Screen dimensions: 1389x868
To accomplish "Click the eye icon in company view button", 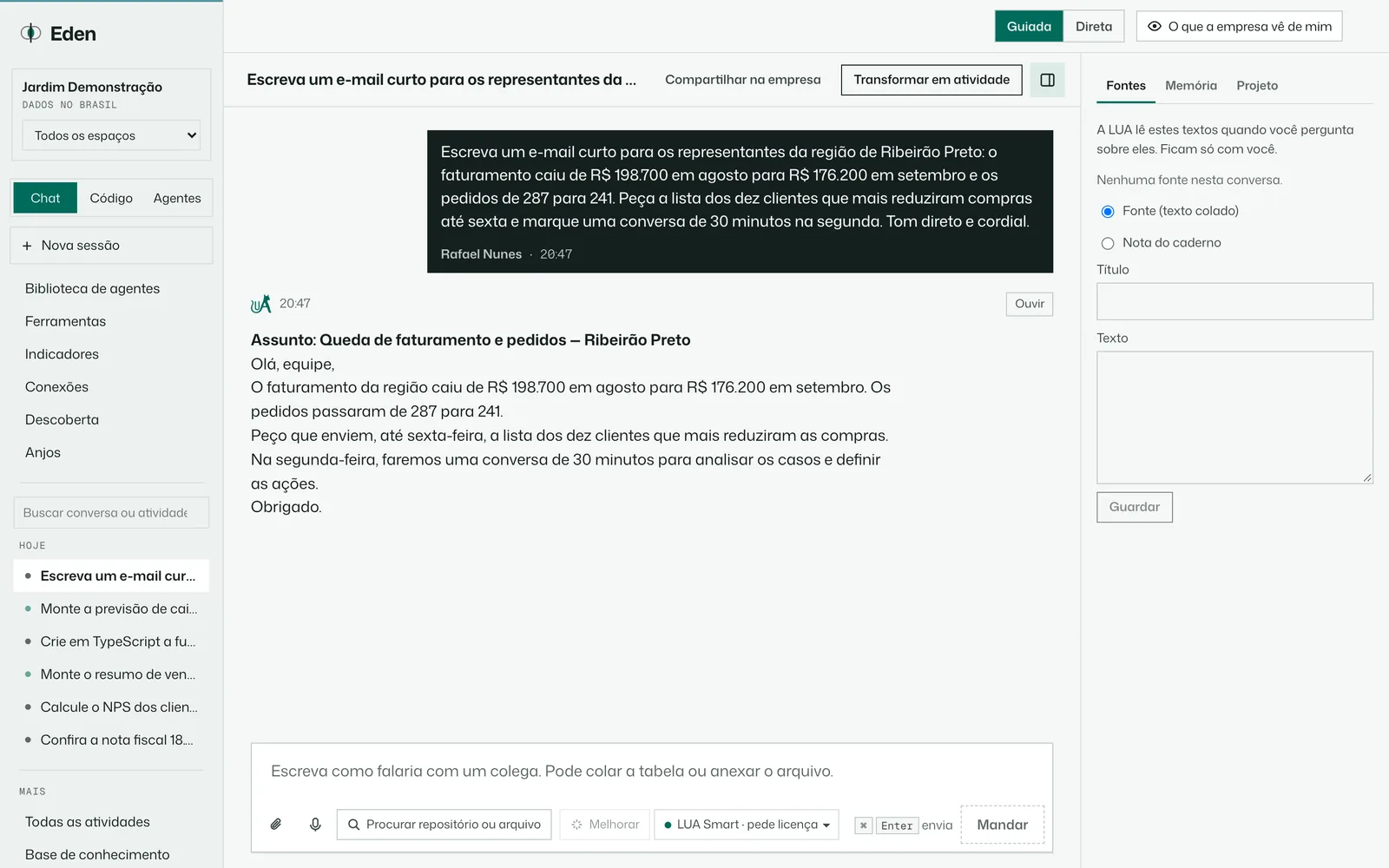I will [x=1155, y=26].
